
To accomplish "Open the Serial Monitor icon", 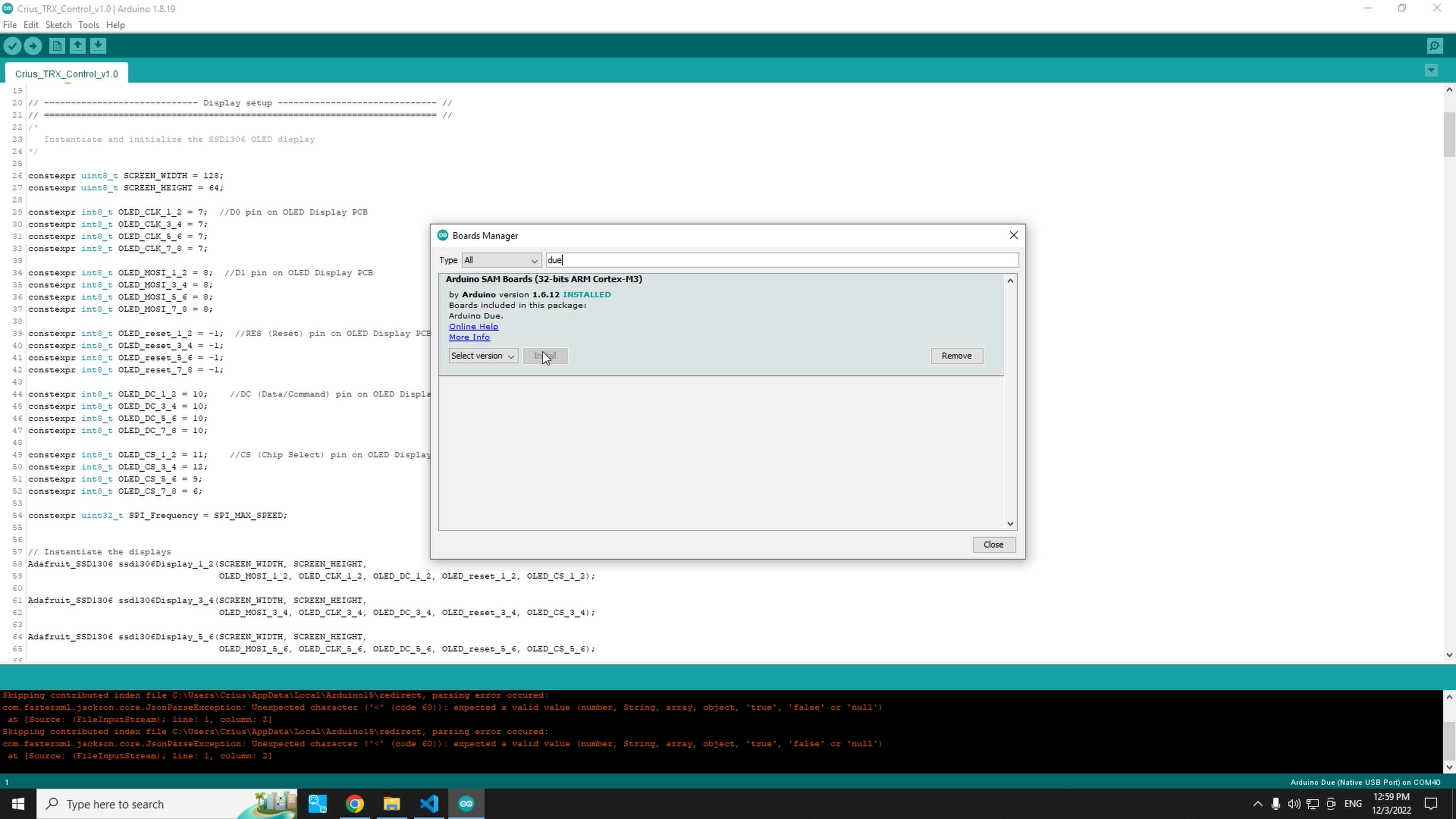I will 1435,46.
